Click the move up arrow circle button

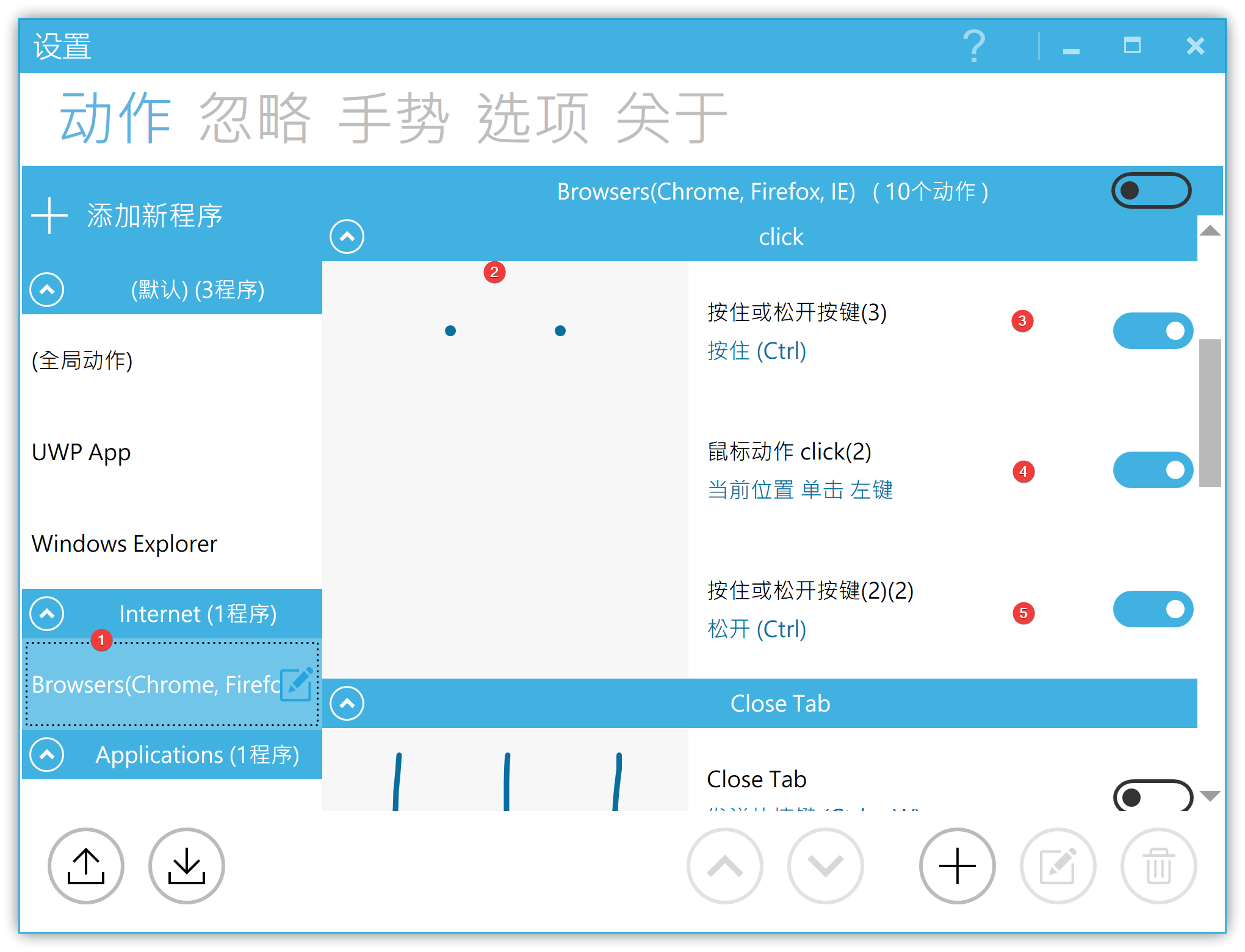725,865
